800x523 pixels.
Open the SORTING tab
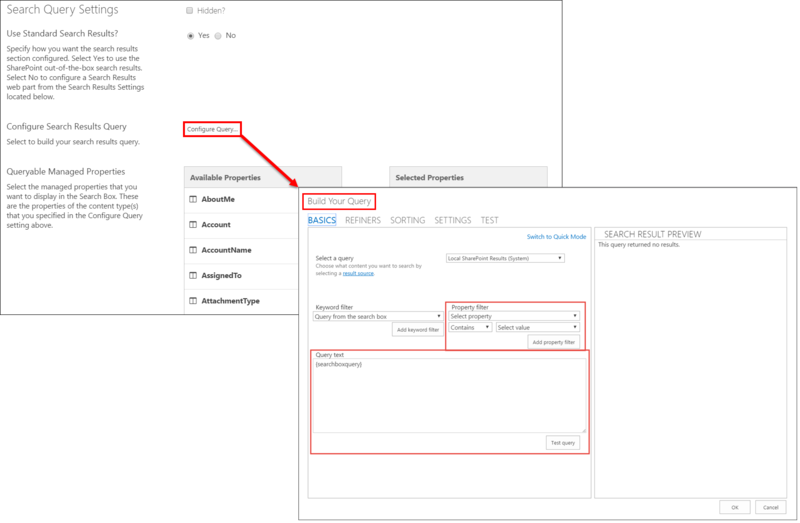pos(407,220)
